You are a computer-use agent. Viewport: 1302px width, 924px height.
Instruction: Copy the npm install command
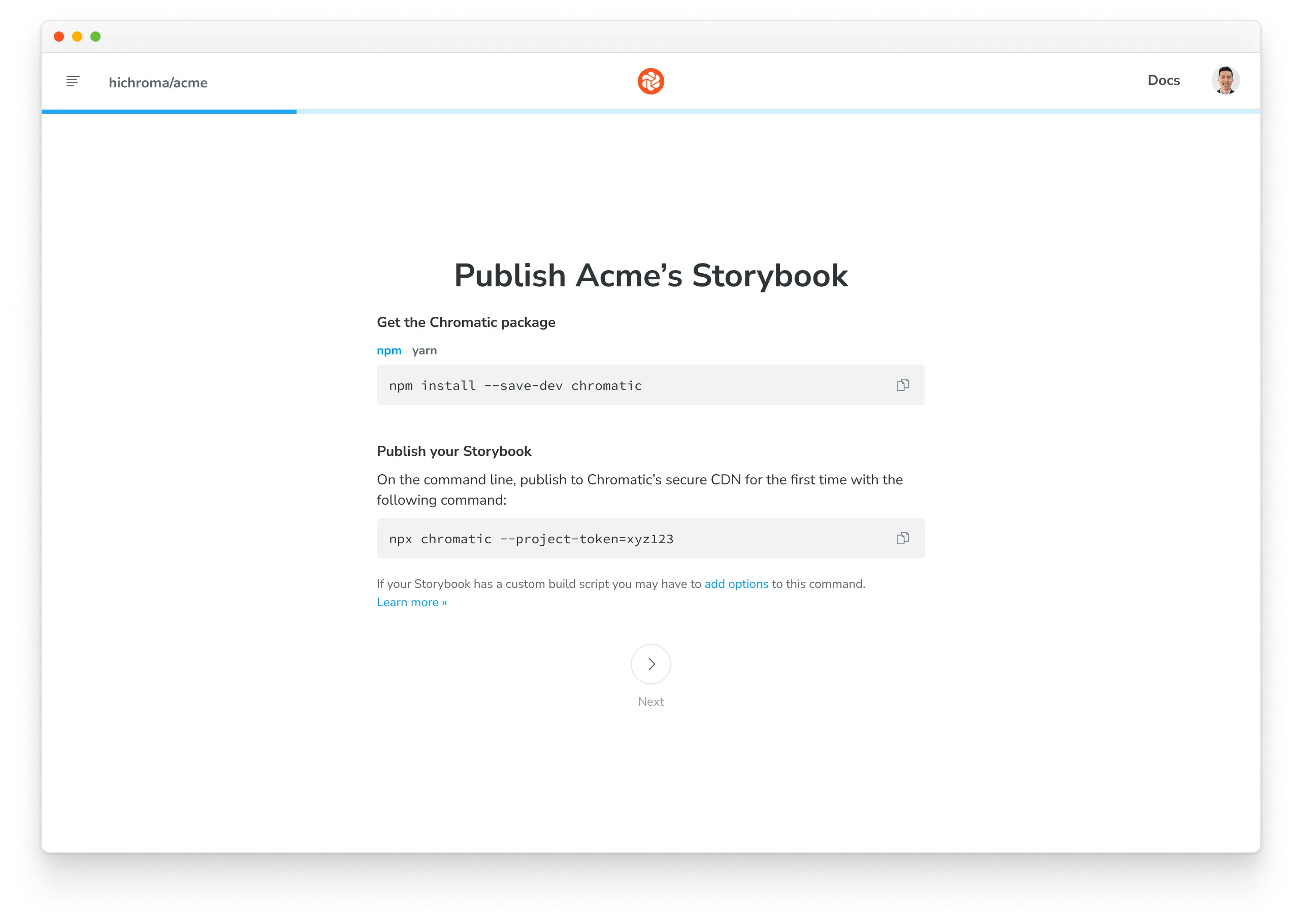tap(902, 385)
